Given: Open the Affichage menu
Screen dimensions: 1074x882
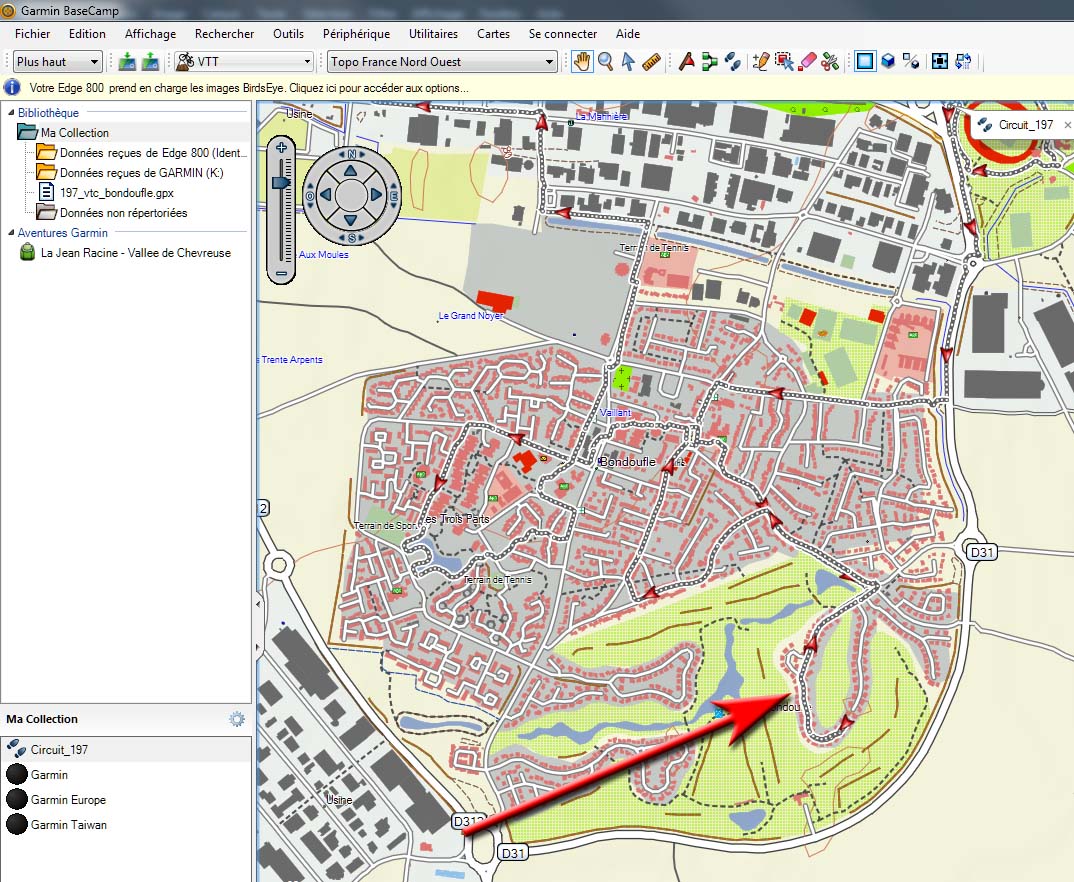Looking at the screenshot, I should (x=150, y=34).
